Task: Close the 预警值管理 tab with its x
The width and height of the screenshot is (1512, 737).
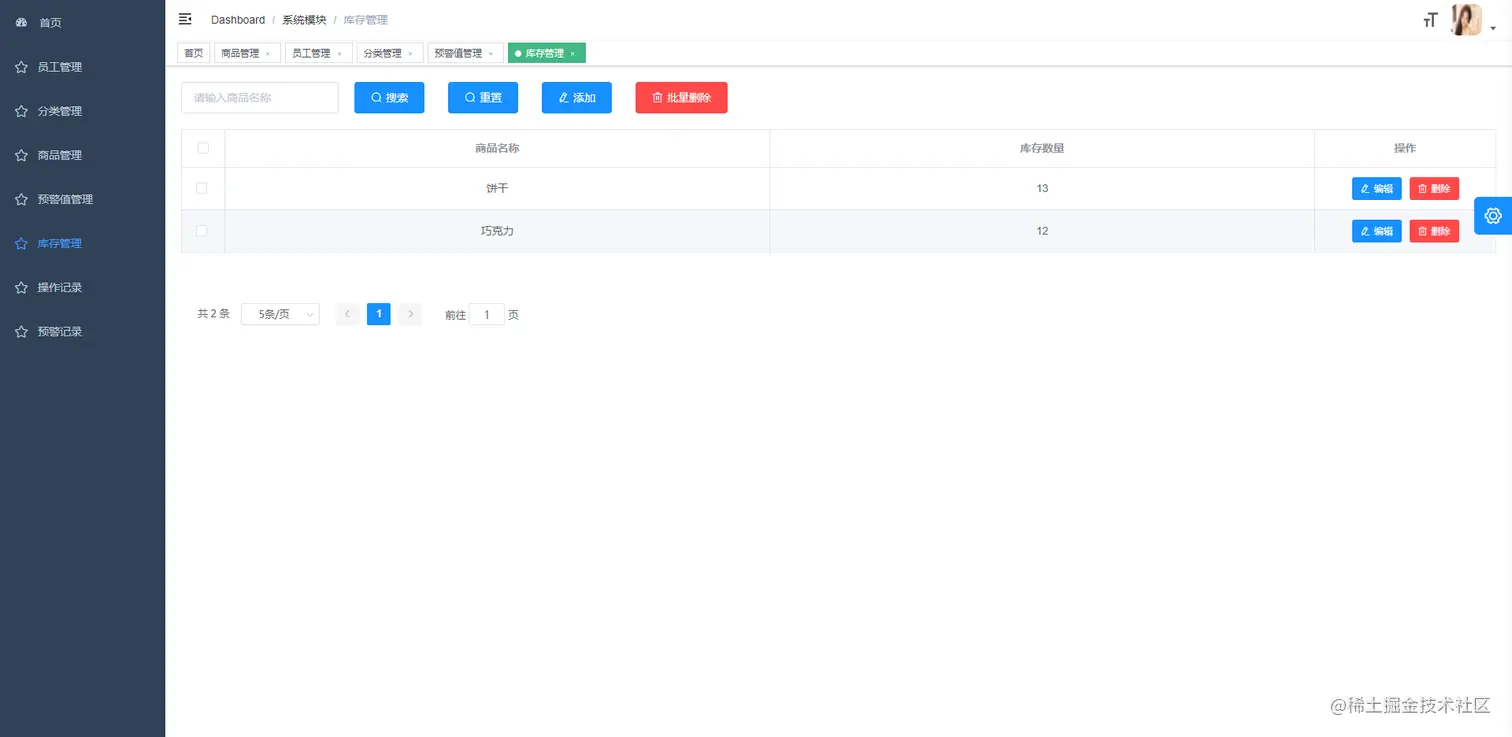Action: click(x=490, y=54)
